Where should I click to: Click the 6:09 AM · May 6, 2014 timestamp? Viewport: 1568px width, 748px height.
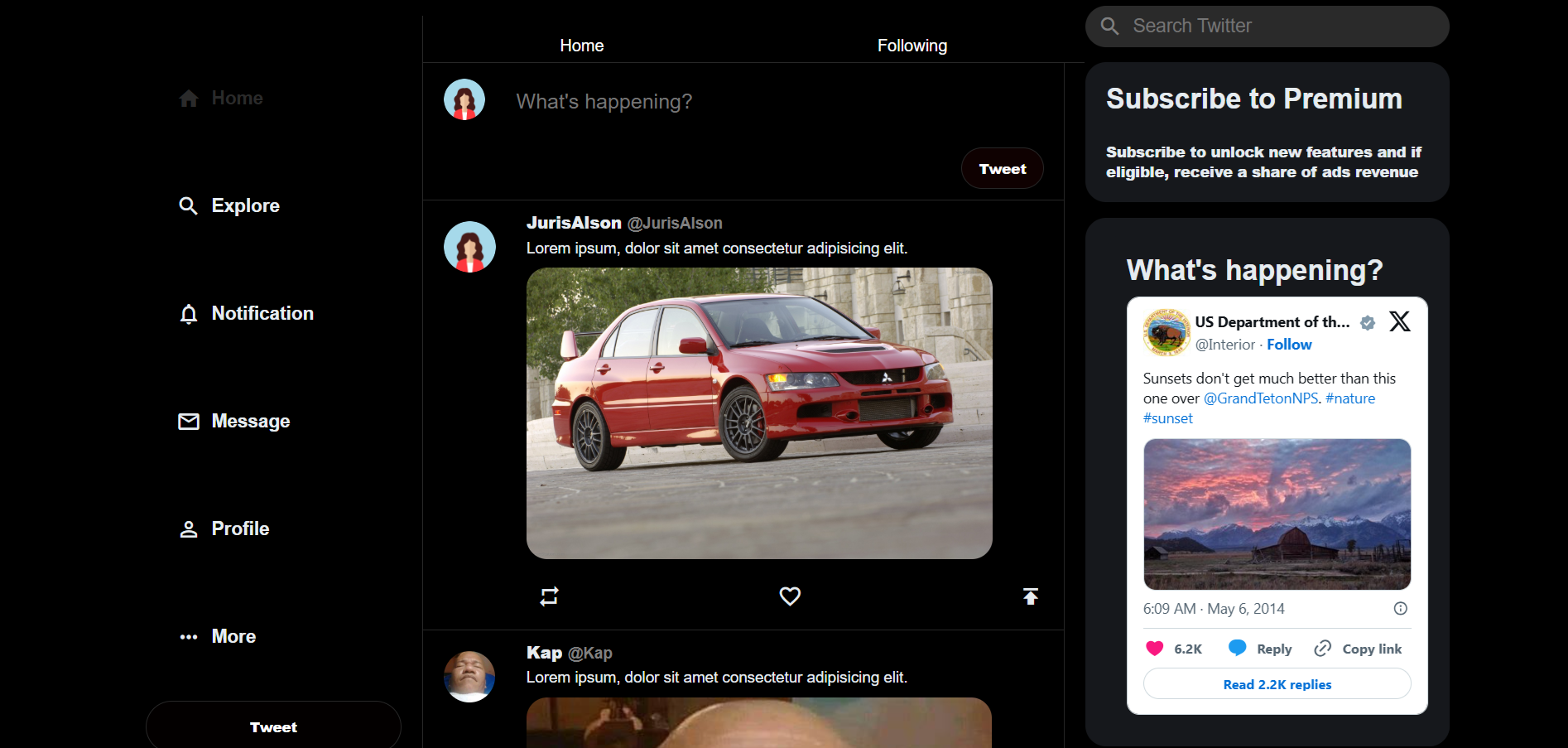click(1214, 609)
